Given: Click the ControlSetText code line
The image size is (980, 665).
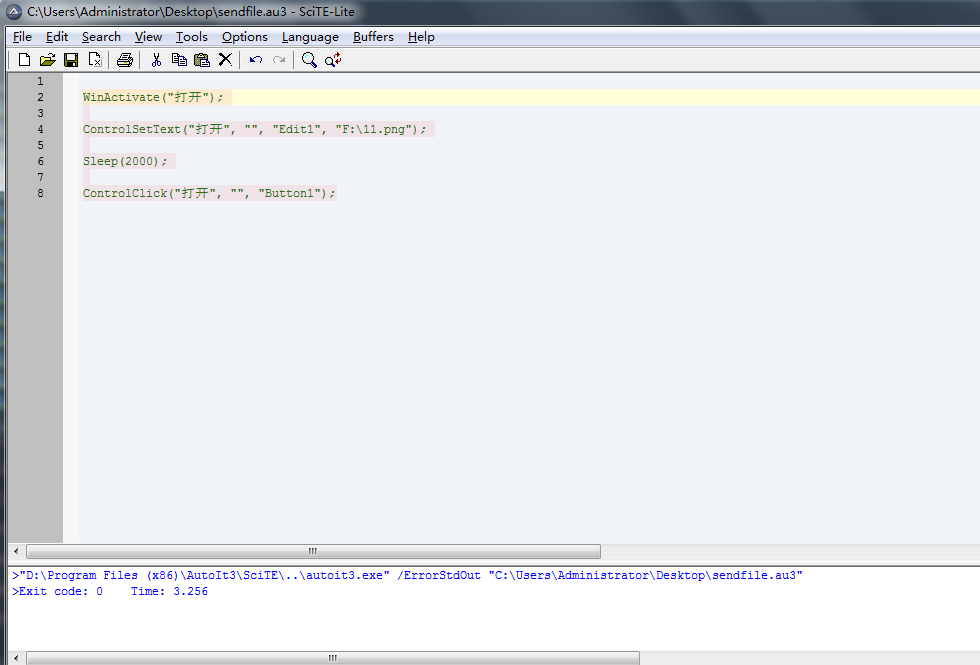Looking at the screenshot, I should [254, 129].
